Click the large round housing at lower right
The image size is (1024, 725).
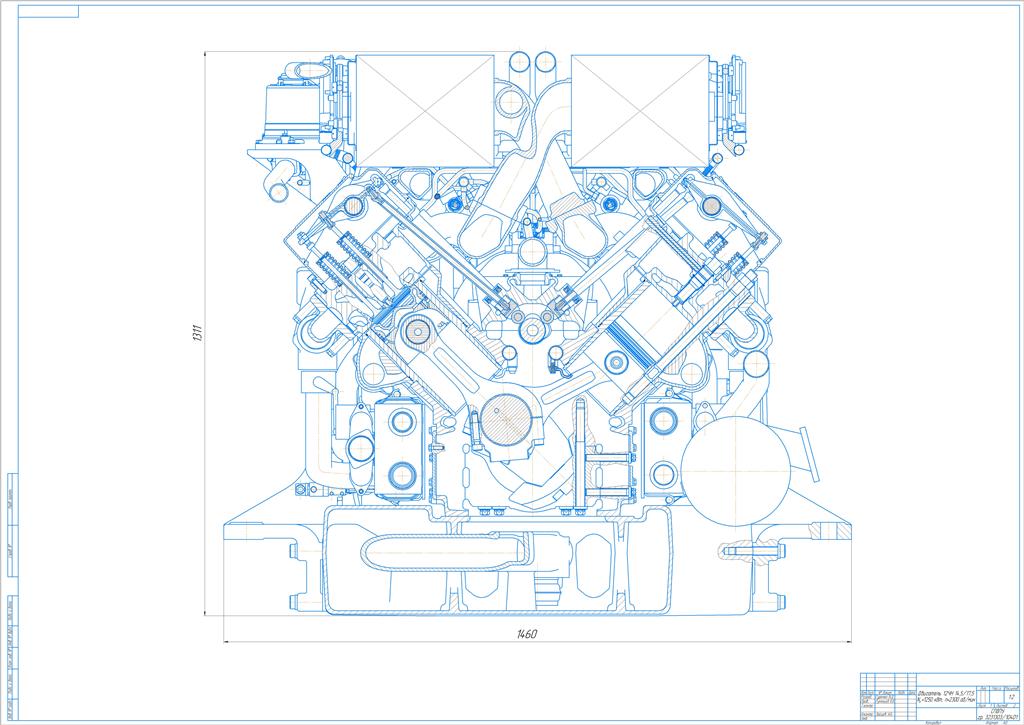(x=731, y=471)
